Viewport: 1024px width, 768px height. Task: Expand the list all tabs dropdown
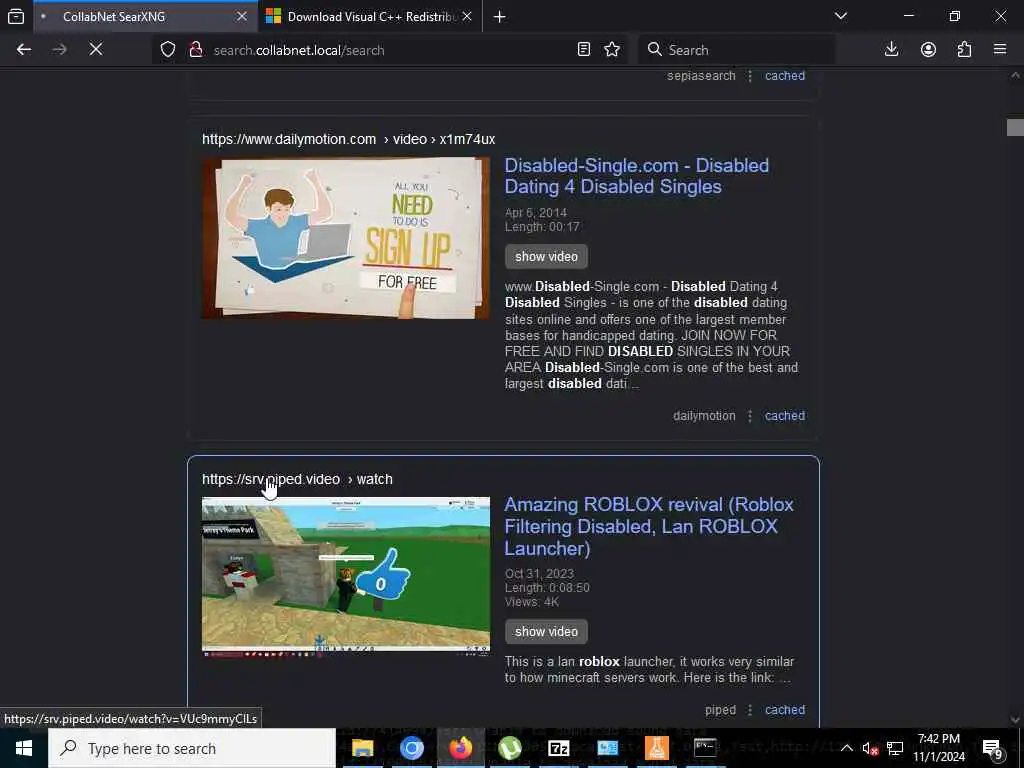[841, 16]
